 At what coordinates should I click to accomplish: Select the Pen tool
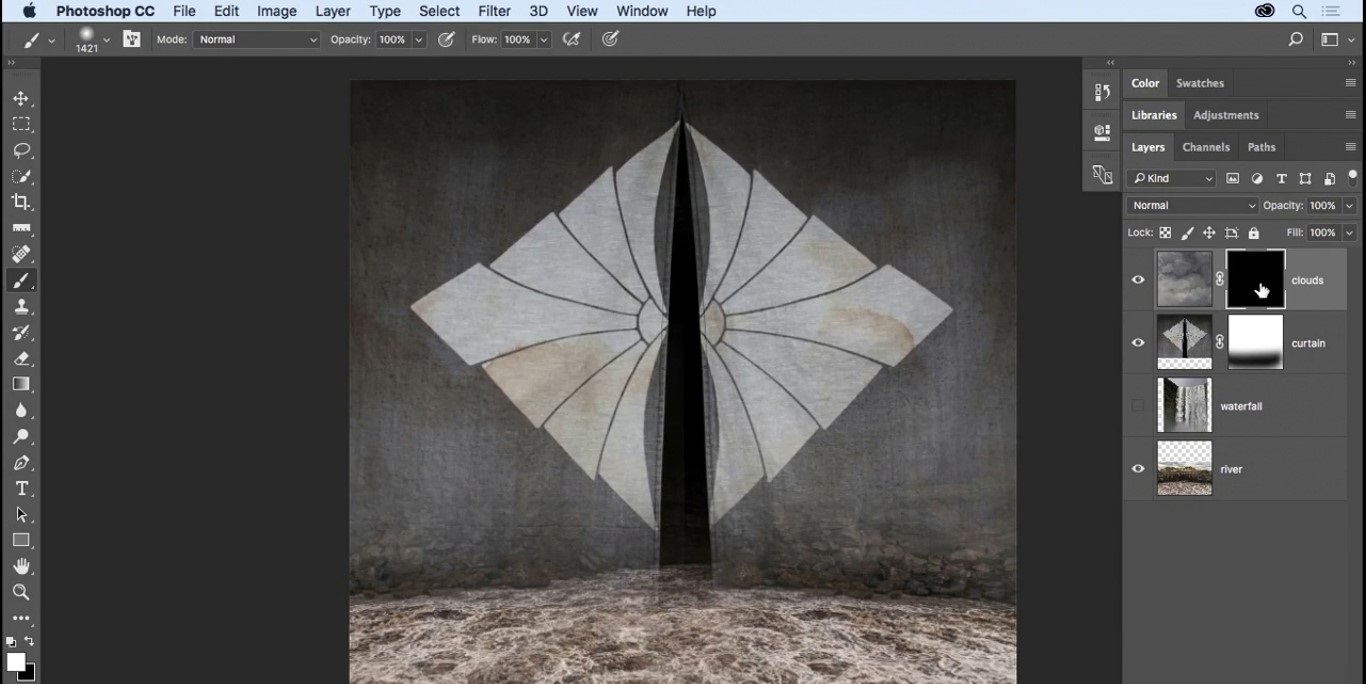pos(21,463)
